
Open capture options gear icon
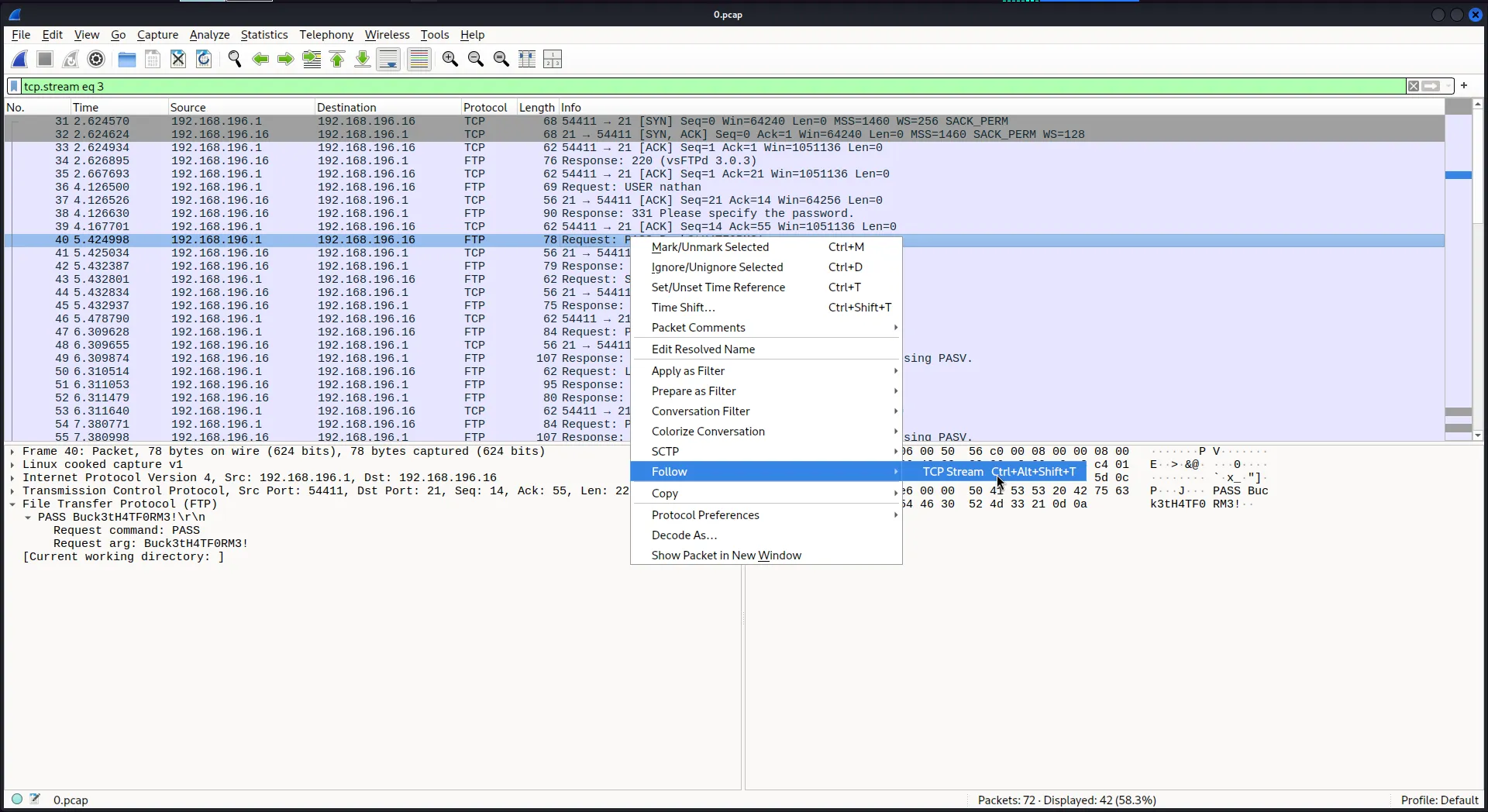click(x=96, y=59)
